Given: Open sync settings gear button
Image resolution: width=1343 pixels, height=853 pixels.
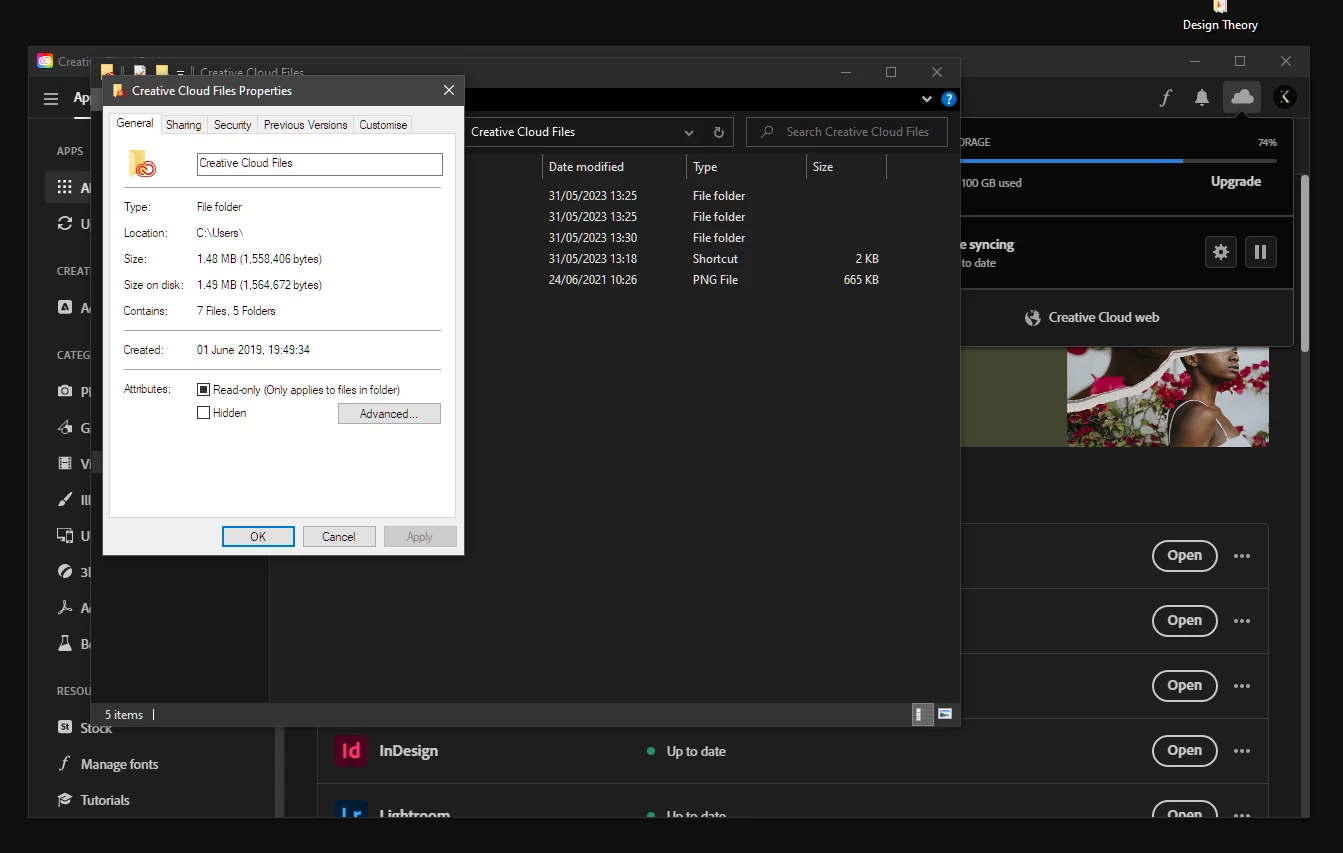Looking at the screenshot, I should [1221, 252].
